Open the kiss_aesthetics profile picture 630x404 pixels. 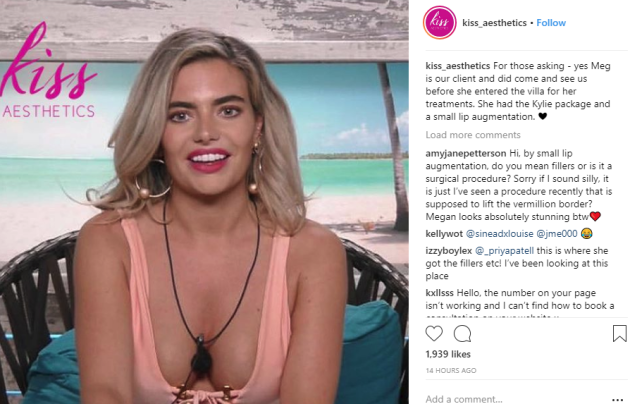point(440,22)
